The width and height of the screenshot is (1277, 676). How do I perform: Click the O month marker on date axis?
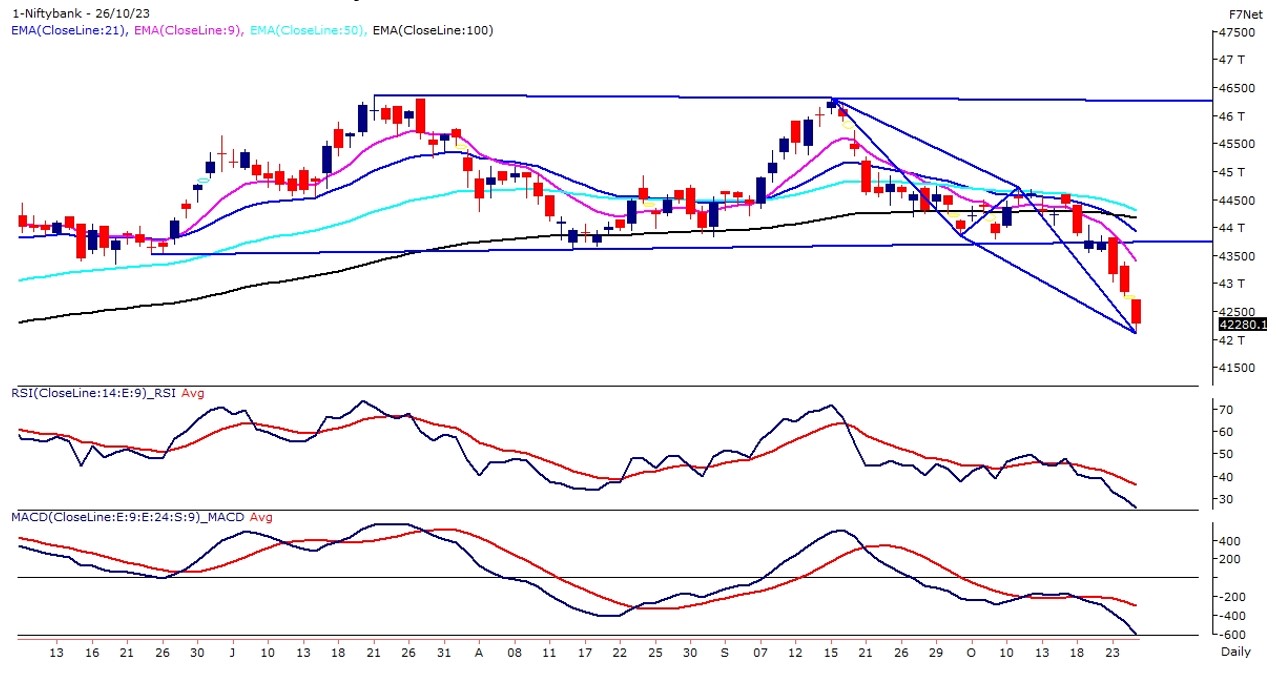click(972, 651)
